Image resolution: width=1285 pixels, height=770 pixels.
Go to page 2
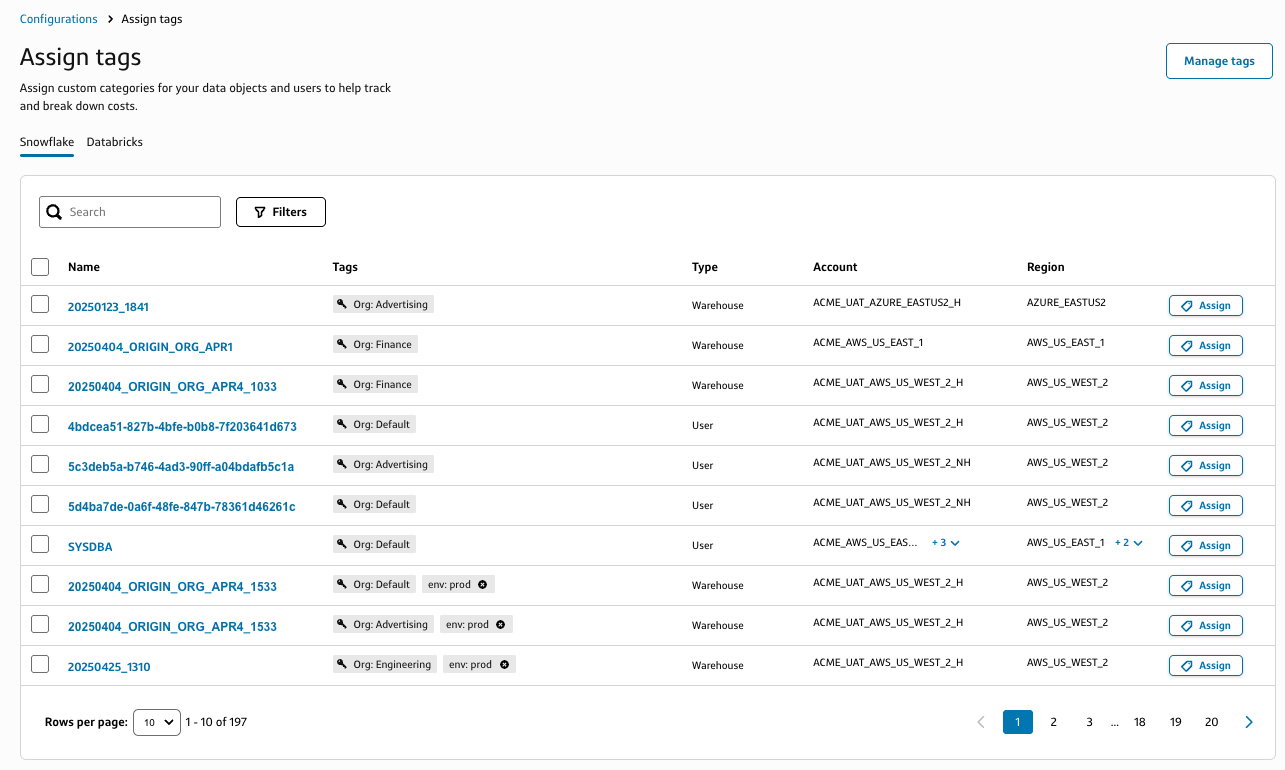pos(1053,722)
